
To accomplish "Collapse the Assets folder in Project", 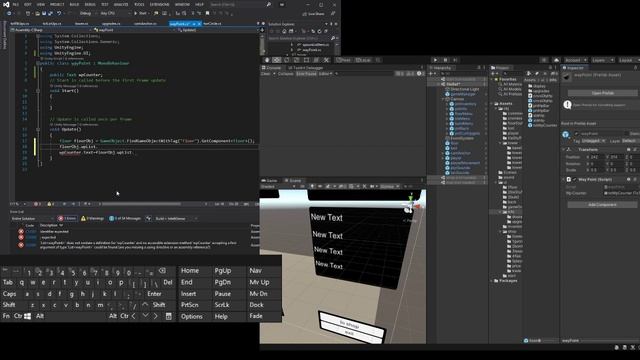I will pyautogui.click(x=491, y=104).
